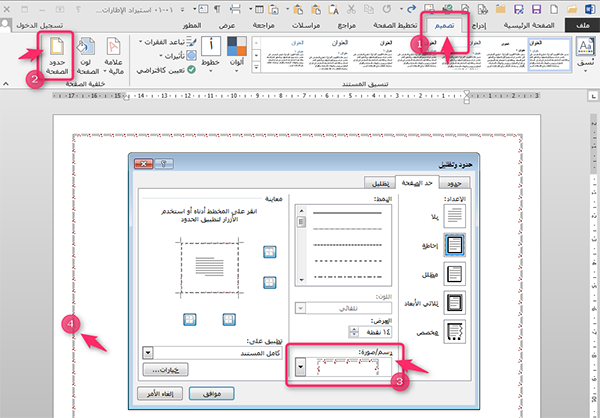Image resolution: width=600 pixels, height=418 pixels.
Task: Open Watermark (علامة مائية) menu
Action: pyautogui.click(x=113, y=56)
